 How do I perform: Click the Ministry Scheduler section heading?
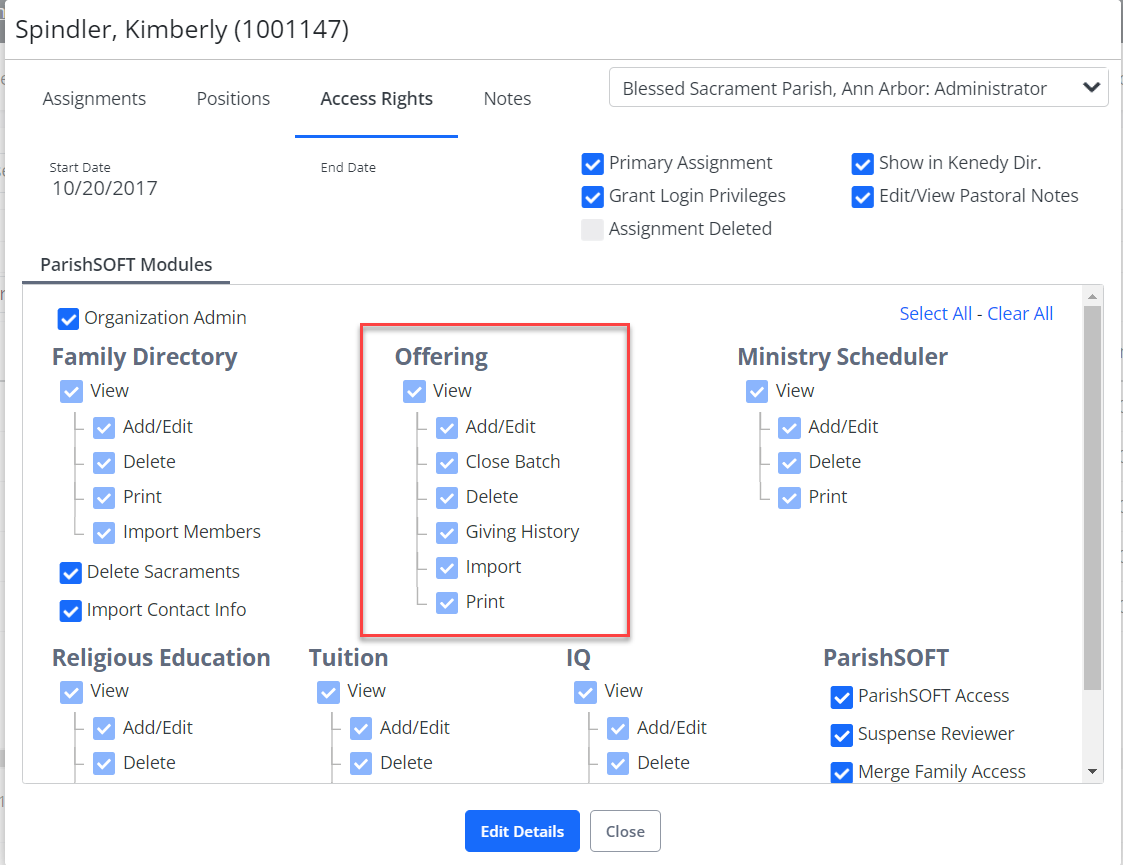tap(842, 357)
